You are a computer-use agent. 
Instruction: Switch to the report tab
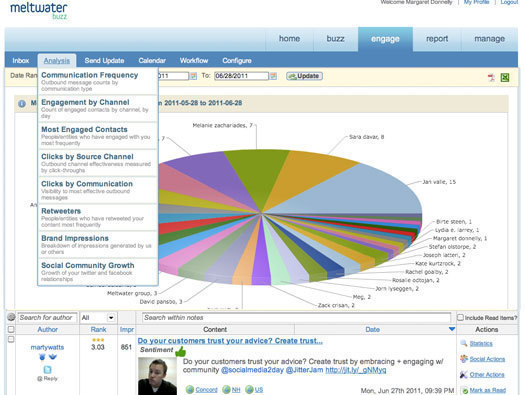tap(437, 39)
